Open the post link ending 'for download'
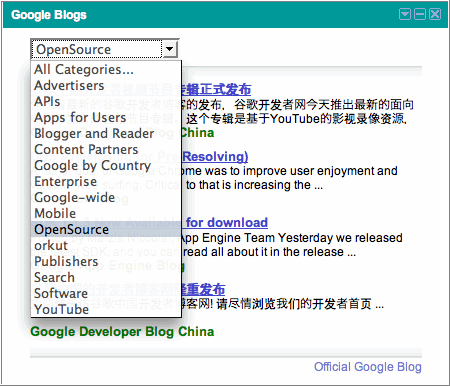This screenshot has width=450, height=386. [227, 222]
